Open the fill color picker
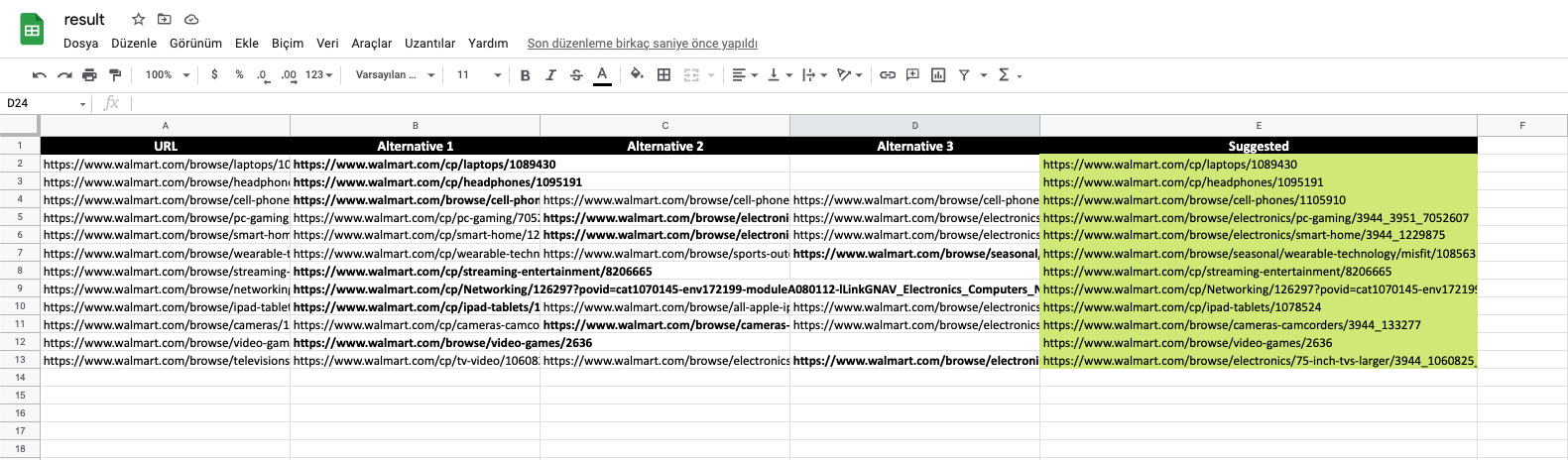The height and width of the screenshot is (460, 1568). pos(637,75)
